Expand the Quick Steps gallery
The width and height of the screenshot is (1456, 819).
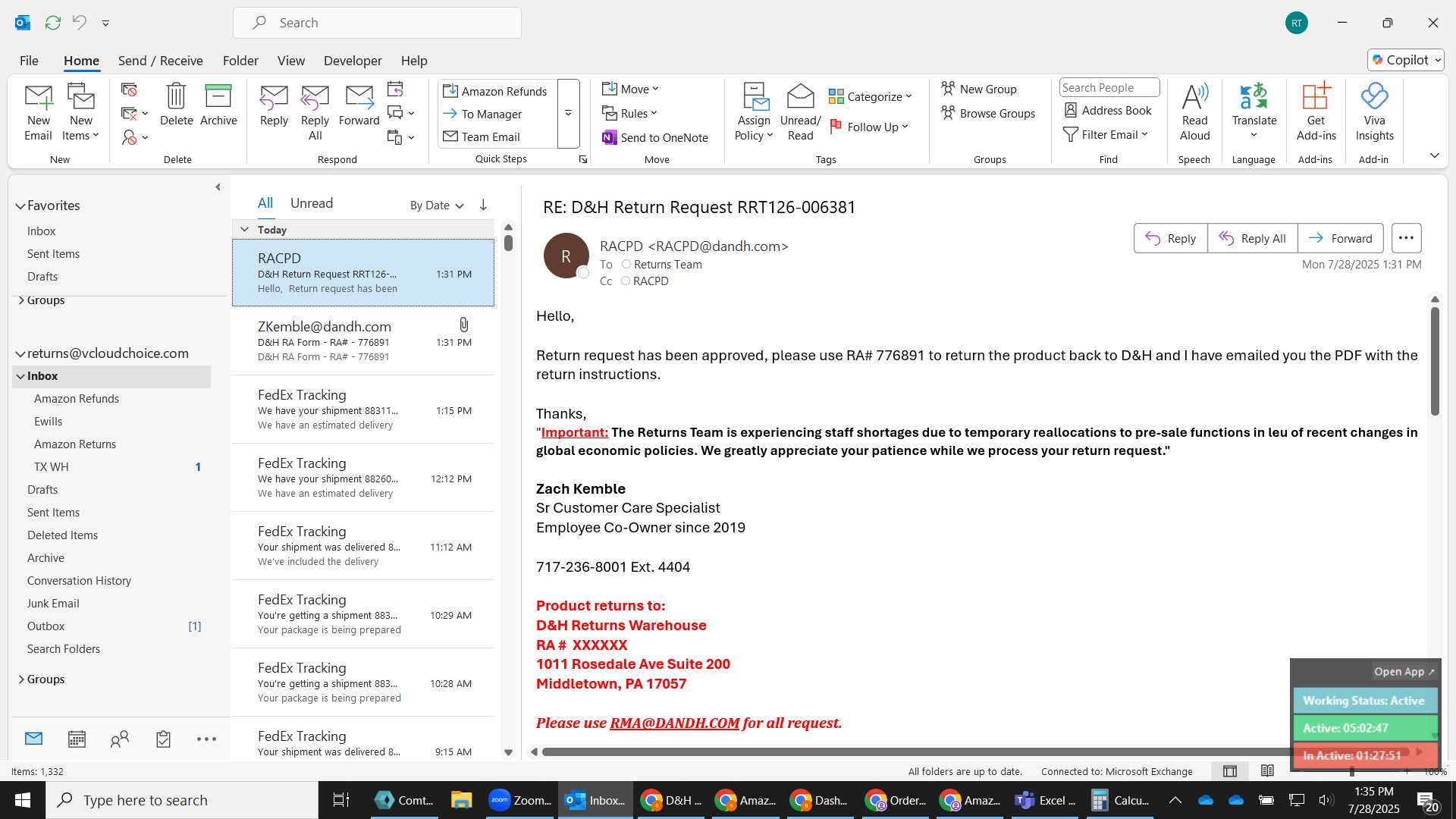(x=568, y=113)
